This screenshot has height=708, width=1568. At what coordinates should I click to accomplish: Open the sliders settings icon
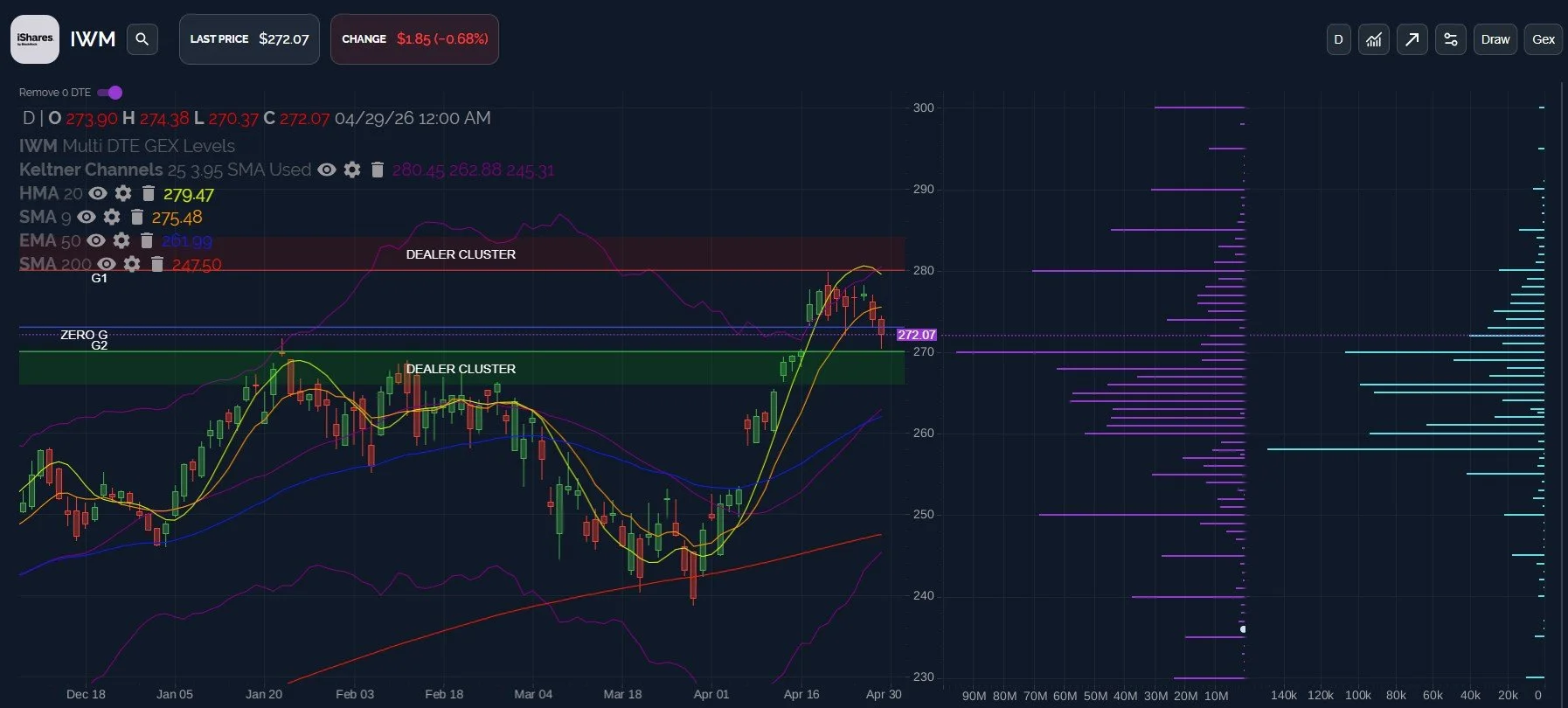pos(1451,39)
